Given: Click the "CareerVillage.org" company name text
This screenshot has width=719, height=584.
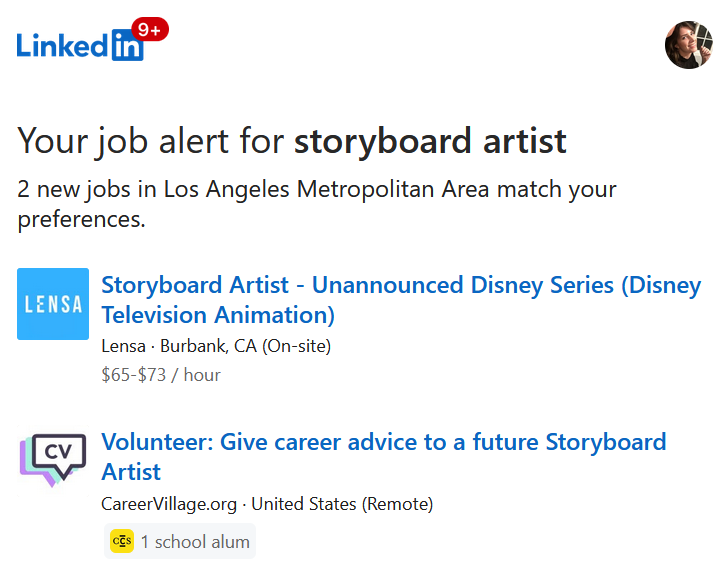Looking at the screenshot, I should [169, 503].
